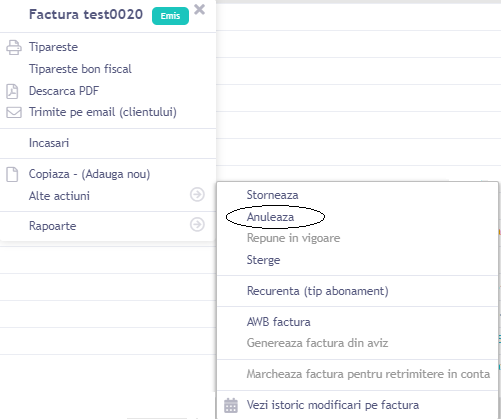Select Copiaza - (Adauga nou)
501x419 pixels.
click(x=89, y=174)
